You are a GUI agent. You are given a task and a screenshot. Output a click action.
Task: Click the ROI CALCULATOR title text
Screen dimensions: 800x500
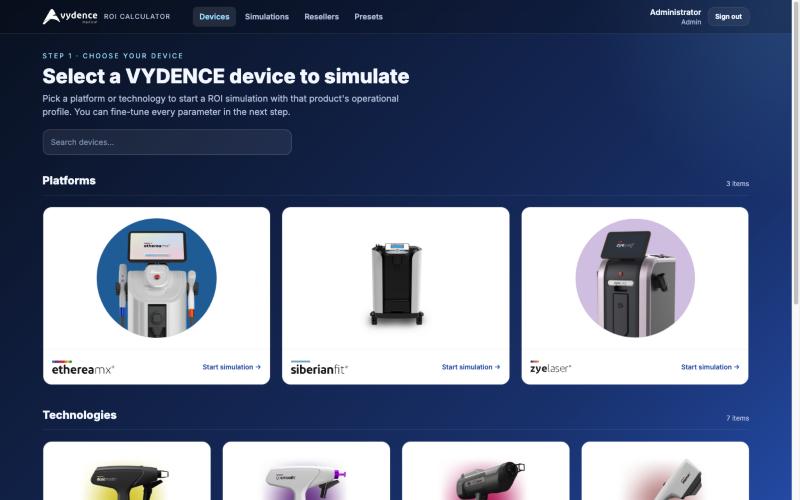point(137,16)
